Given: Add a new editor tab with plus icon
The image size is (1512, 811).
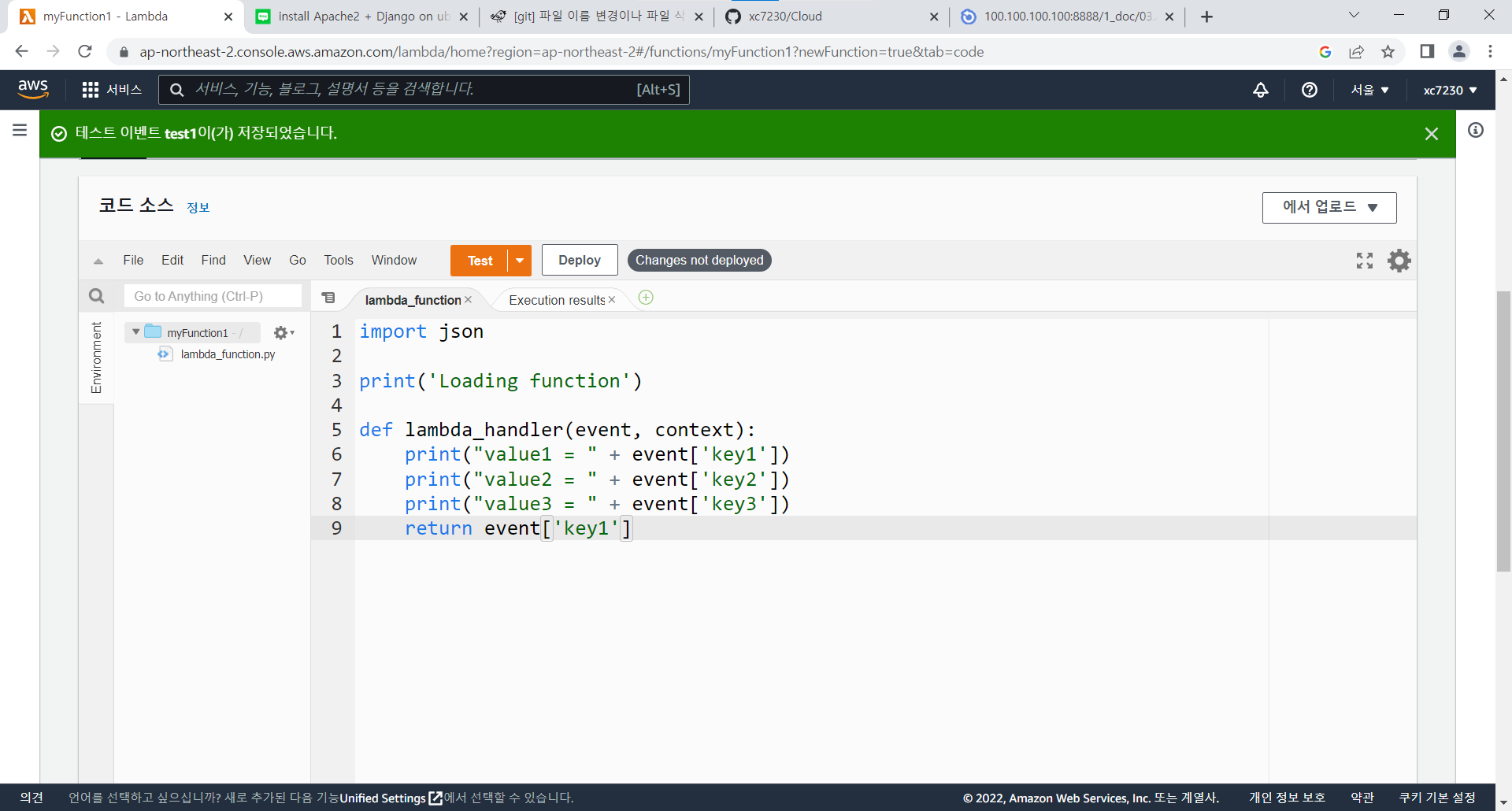Looking at the screenshot, I should pyautogui.click(x=646, y=298).
